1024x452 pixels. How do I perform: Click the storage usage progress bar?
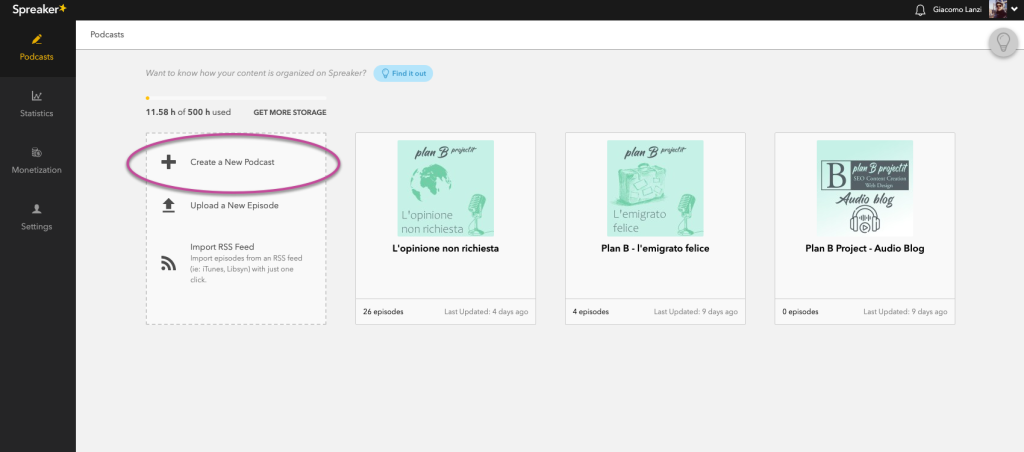point(236,98)
